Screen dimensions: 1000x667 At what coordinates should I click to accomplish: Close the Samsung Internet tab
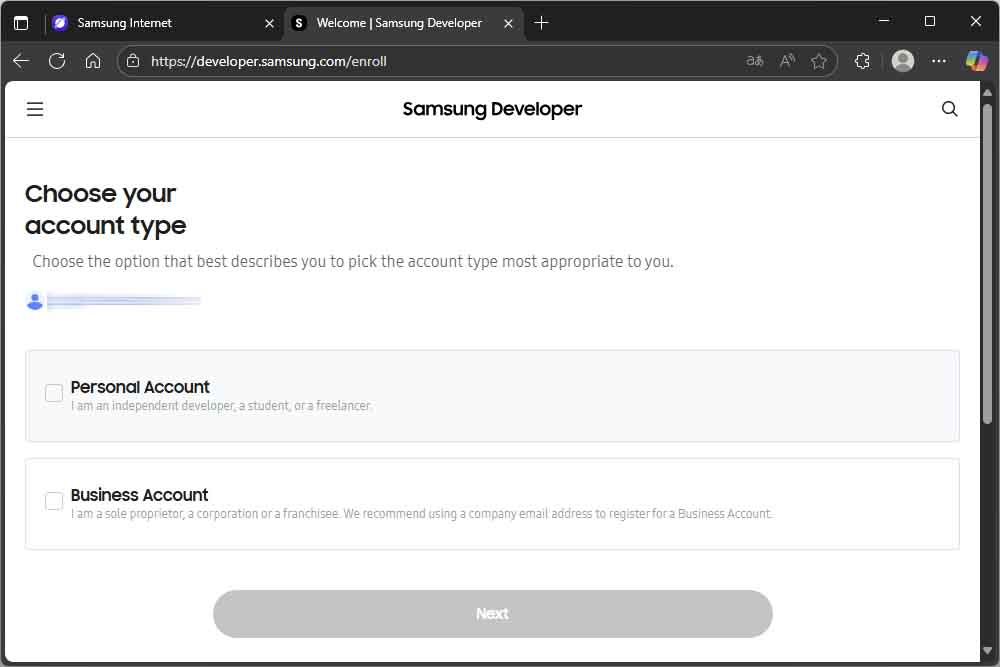tap(270, 24)
